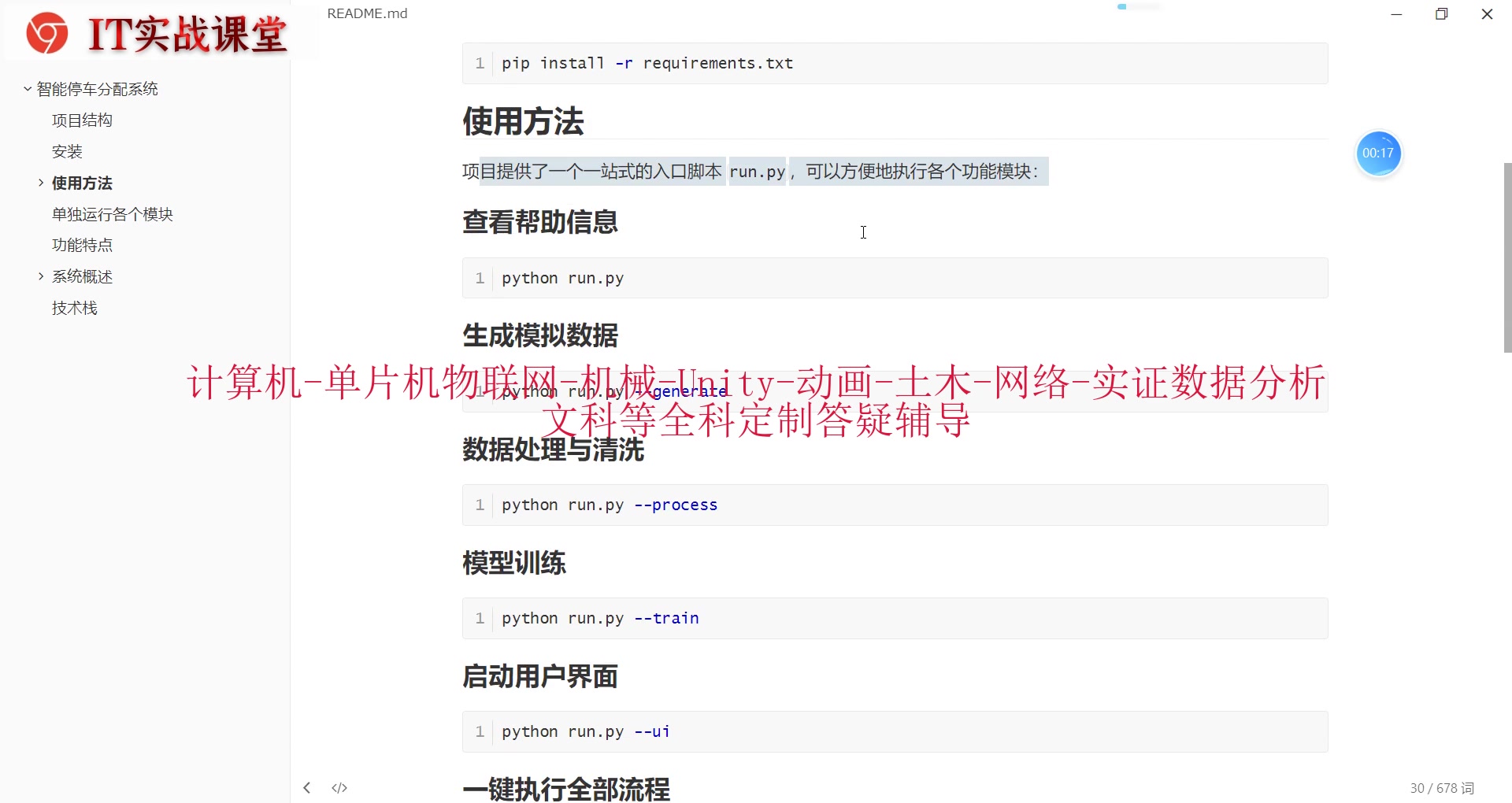
Task: Minimize the README.md window
Action: click(x=1396, y=14)
